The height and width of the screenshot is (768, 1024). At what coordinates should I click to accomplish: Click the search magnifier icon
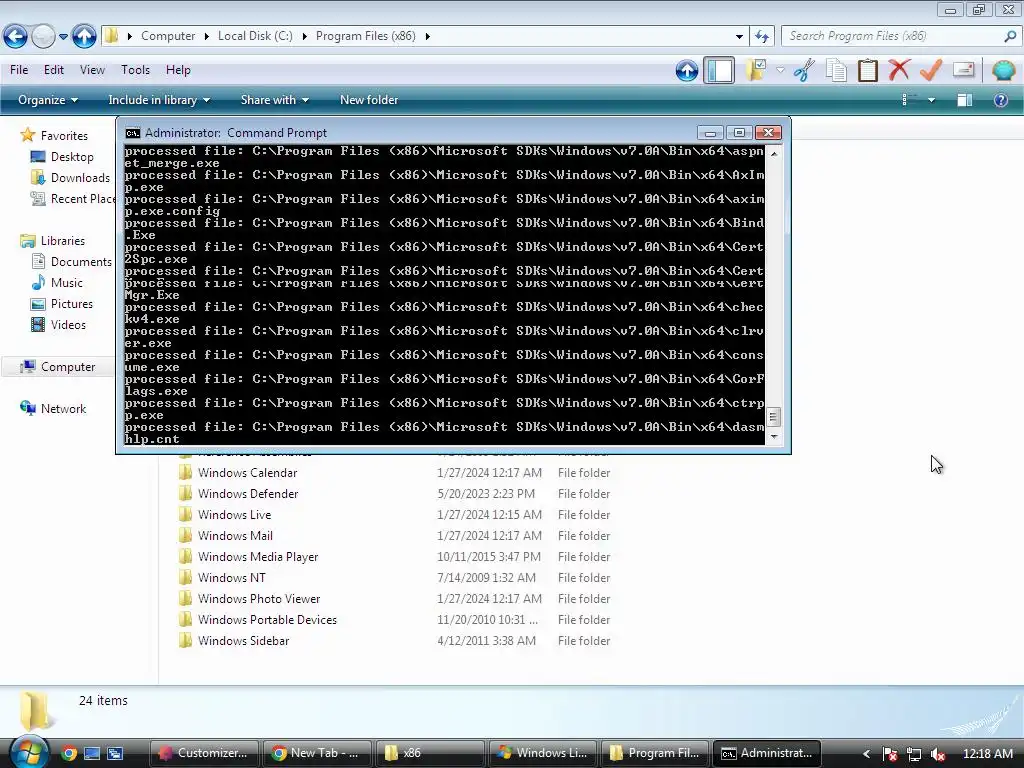click(x=1010, y=37)
